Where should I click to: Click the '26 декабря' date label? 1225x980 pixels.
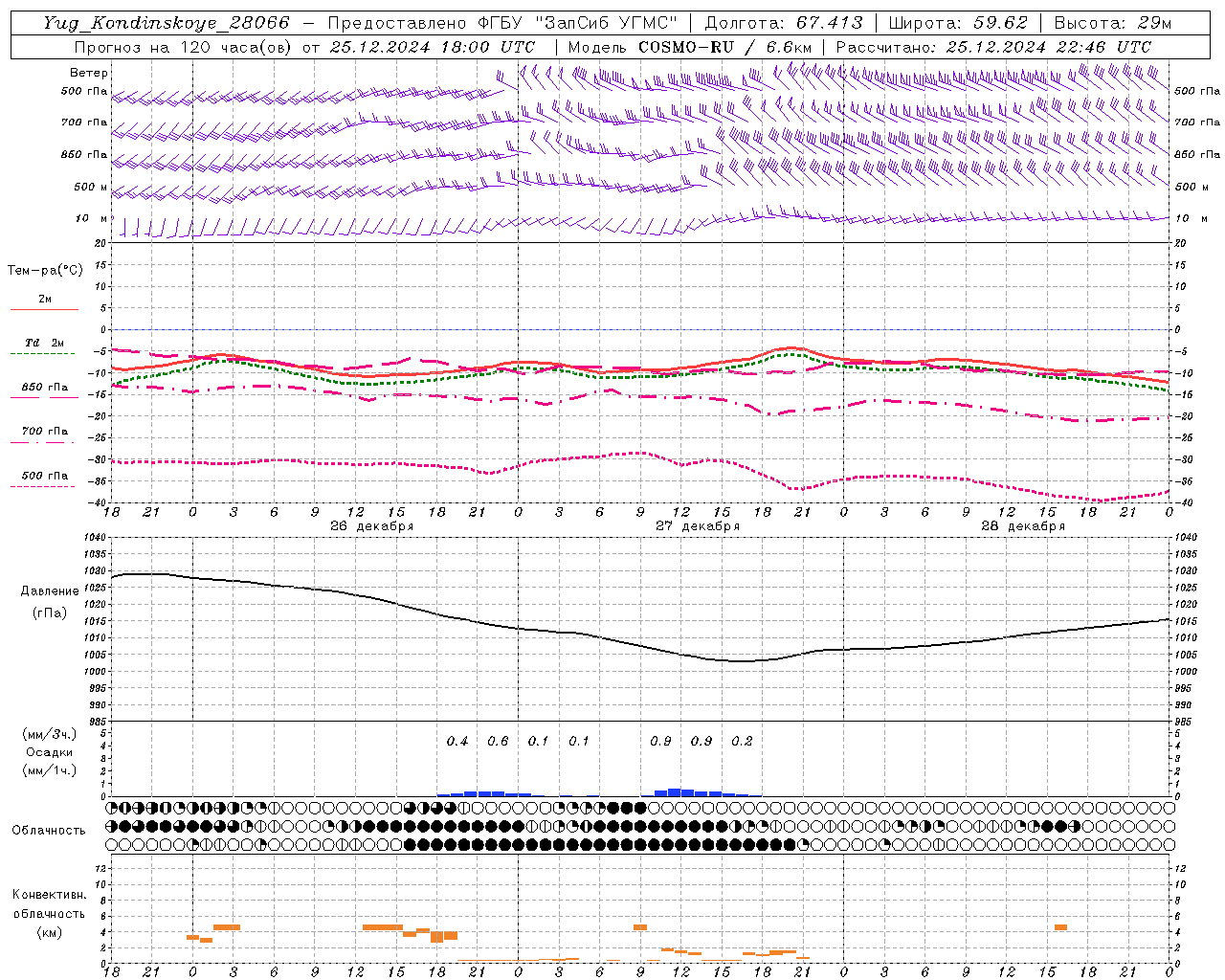coord(372,526)
